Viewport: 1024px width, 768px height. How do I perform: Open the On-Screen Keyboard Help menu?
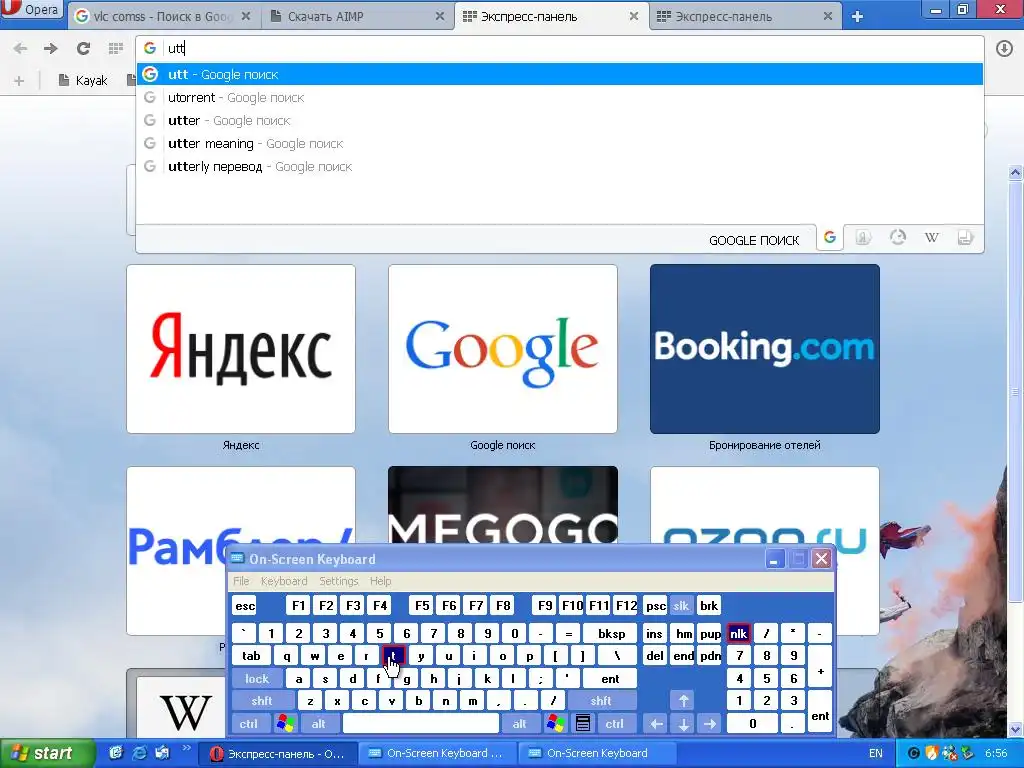tap(381, 581)
